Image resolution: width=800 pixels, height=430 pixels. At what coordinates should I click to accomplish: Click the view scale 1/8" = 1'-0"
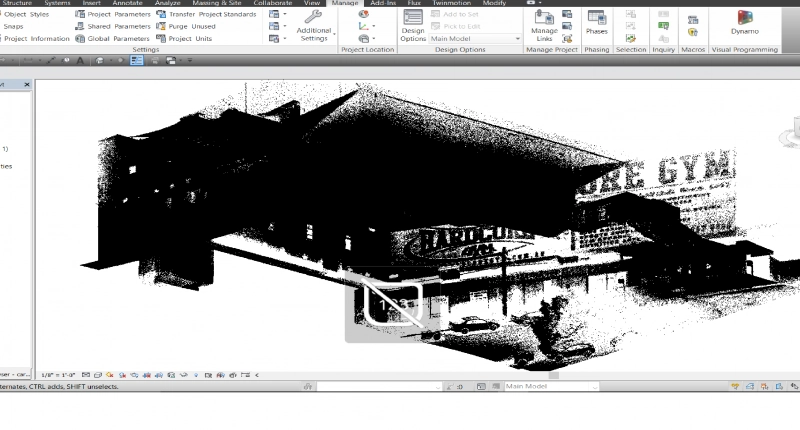tap(58, 375)
